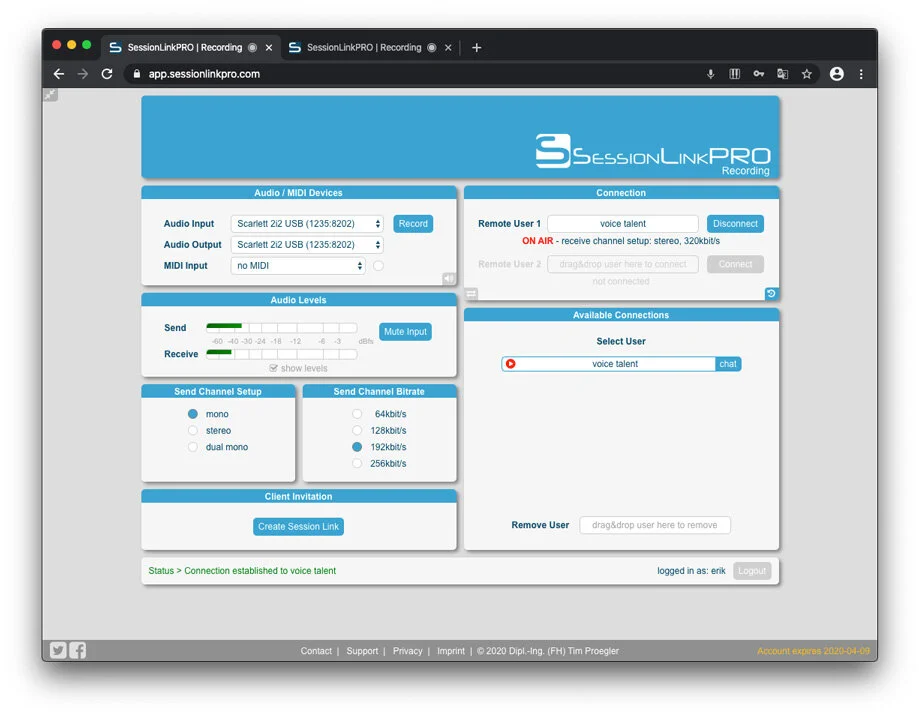Open the Audio Output device dropdown

(305, 244)
